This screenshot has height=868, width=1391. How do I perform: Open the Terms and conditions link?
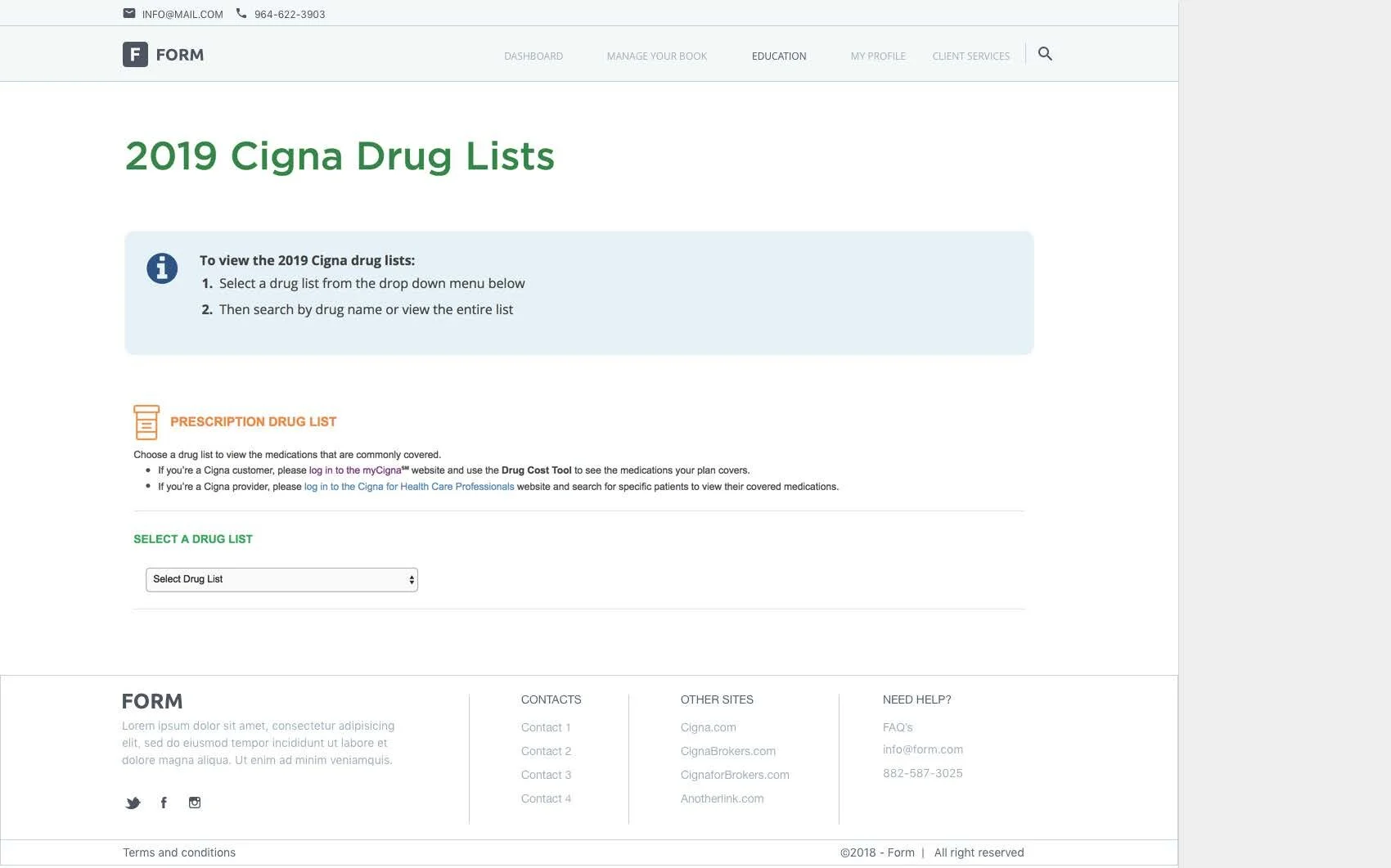pos(179,852)
